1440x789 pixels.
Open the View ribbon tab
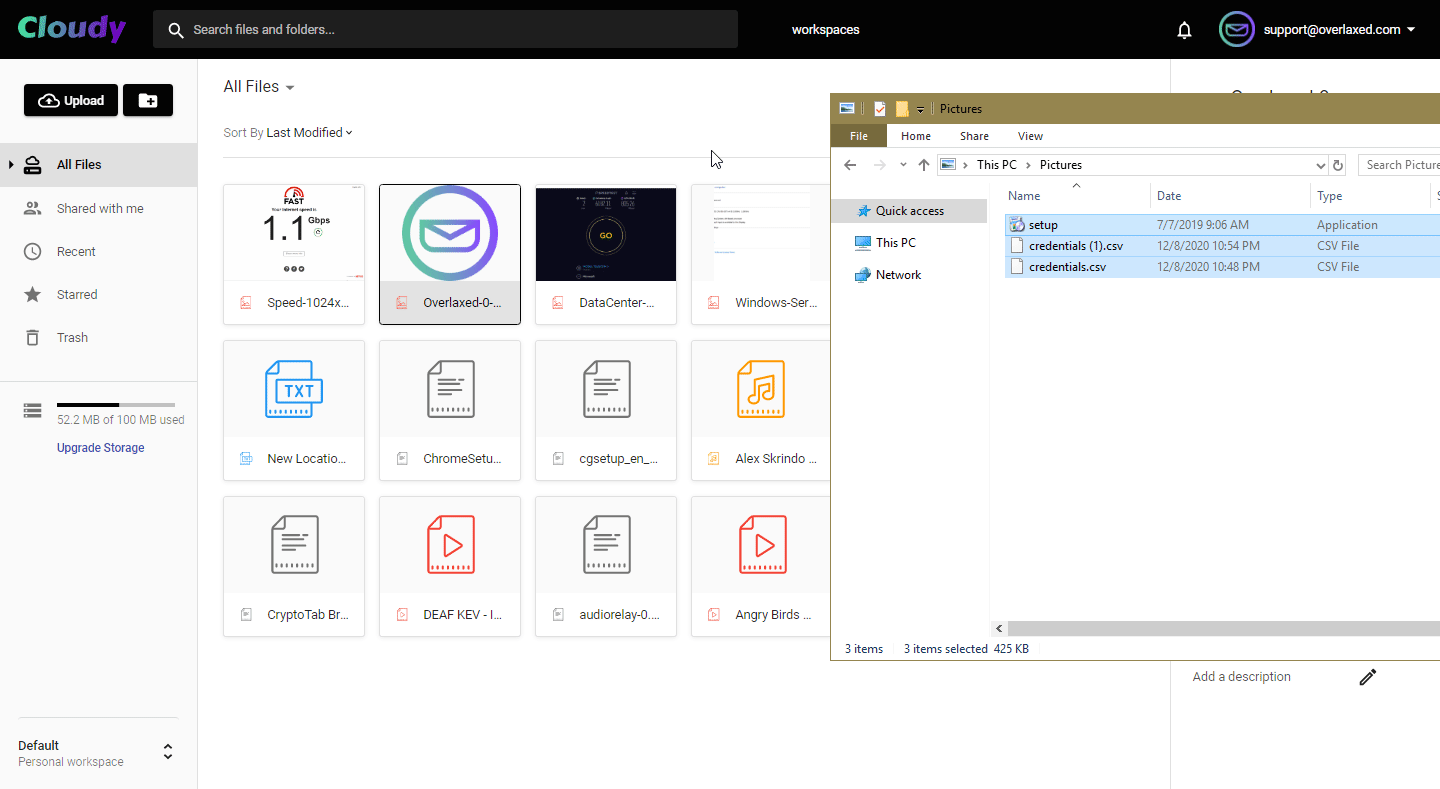[1030, 136]
